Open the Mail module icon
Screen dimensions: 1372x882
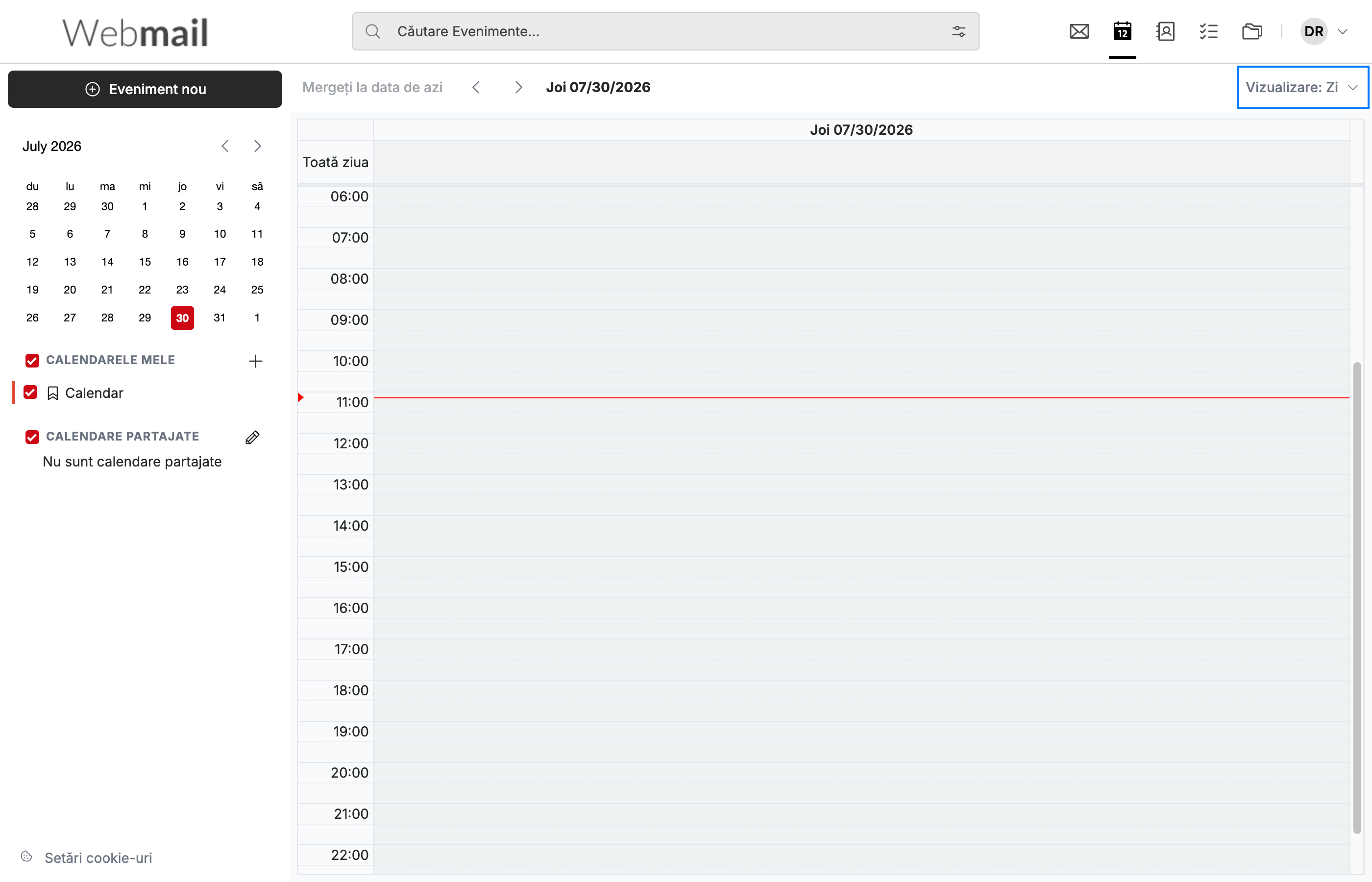click(1079, 31)
